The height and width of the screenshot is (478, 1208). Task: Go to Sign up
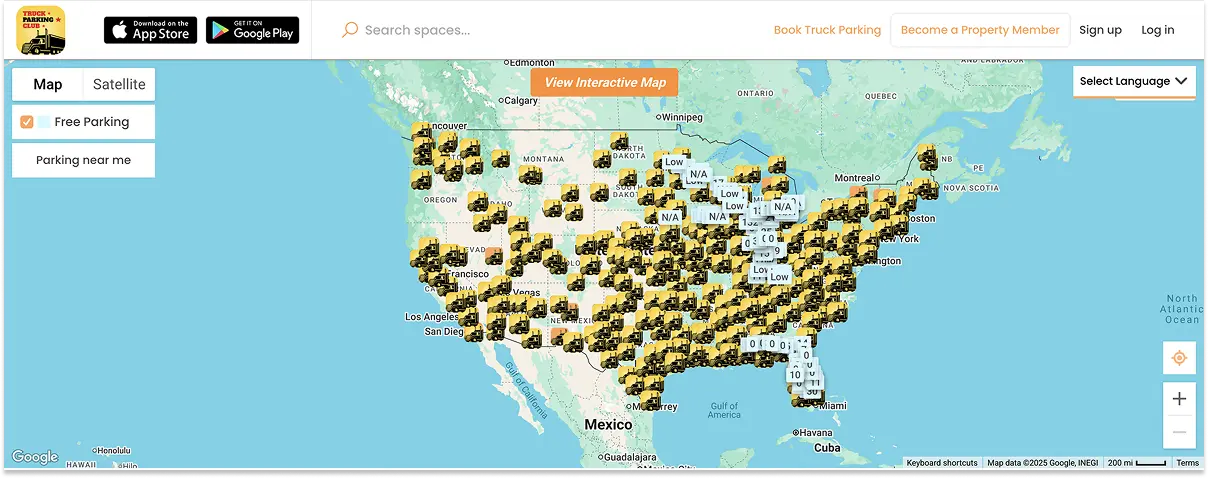pyautogui.click(x=1100, y=30)
